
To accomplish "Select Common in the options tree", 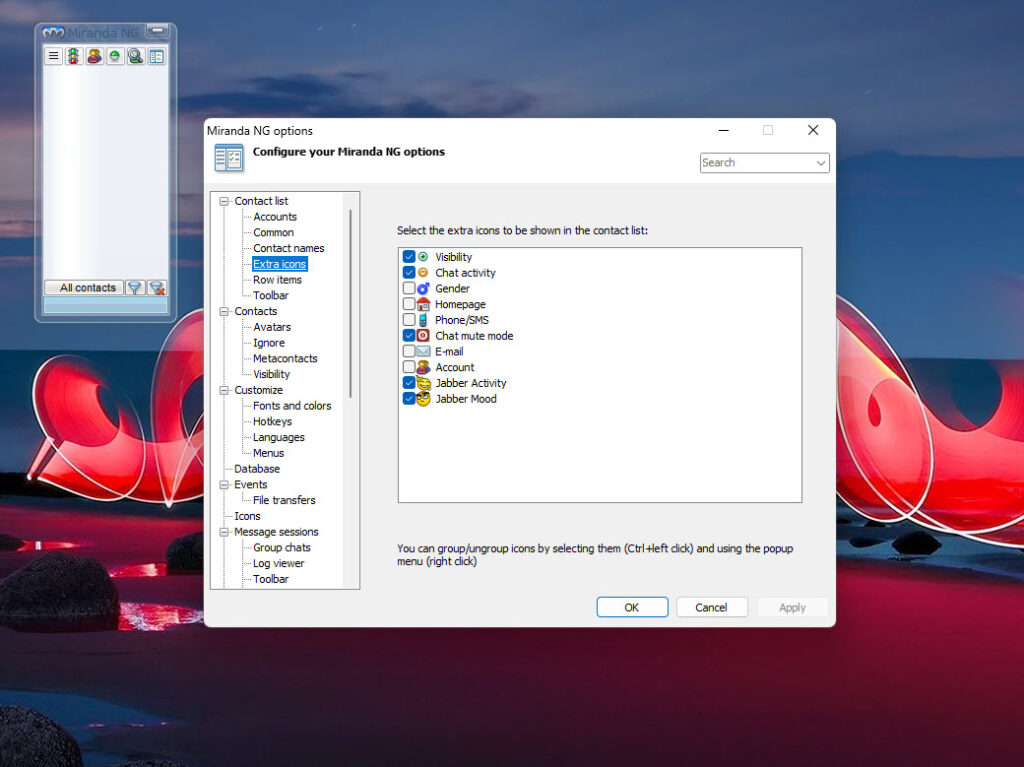I will [273, 233].
